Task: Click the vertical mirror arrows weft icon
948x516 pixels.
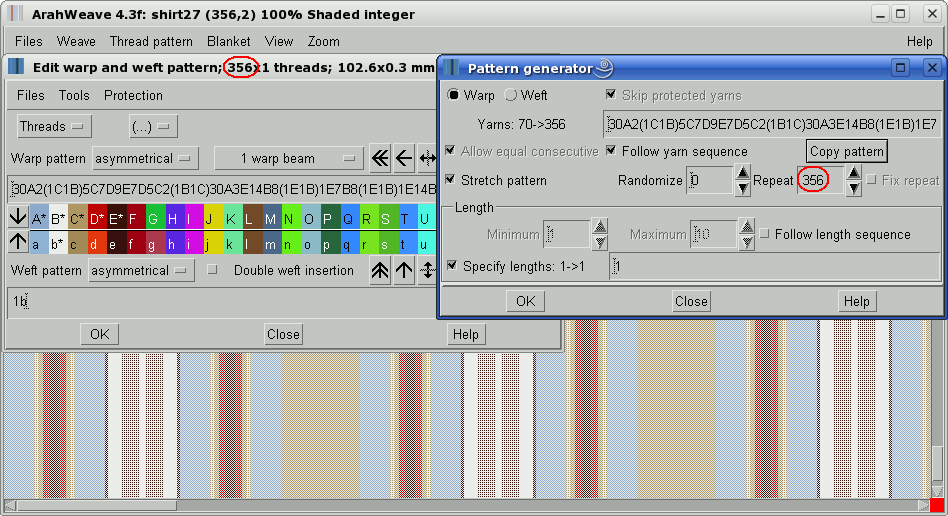Action: pos(427,270)
